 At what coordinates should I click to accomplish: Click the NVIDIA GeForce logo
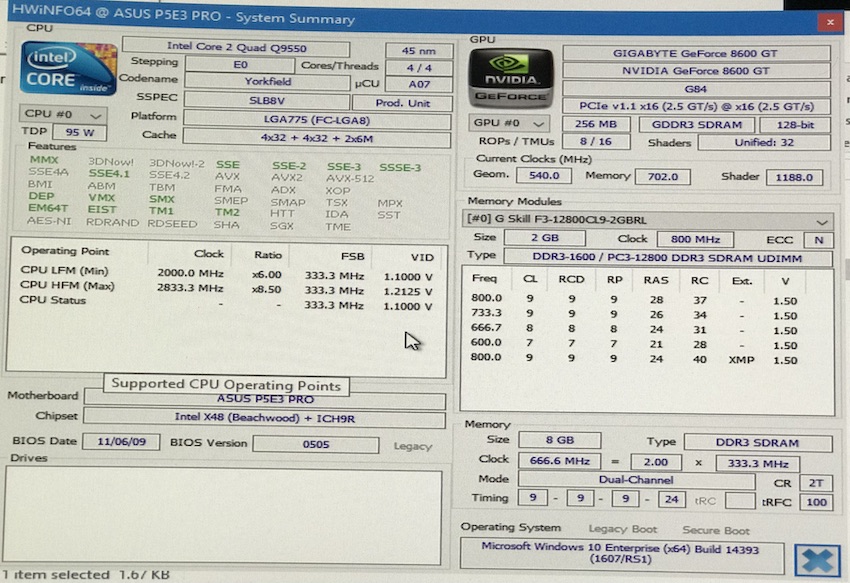(511, 79)
